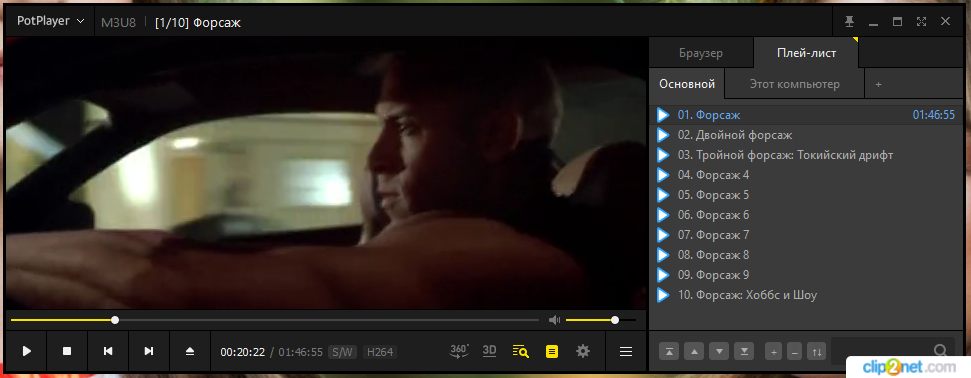
Task: Open the settings gear in control bar
Action: (583, 351)
